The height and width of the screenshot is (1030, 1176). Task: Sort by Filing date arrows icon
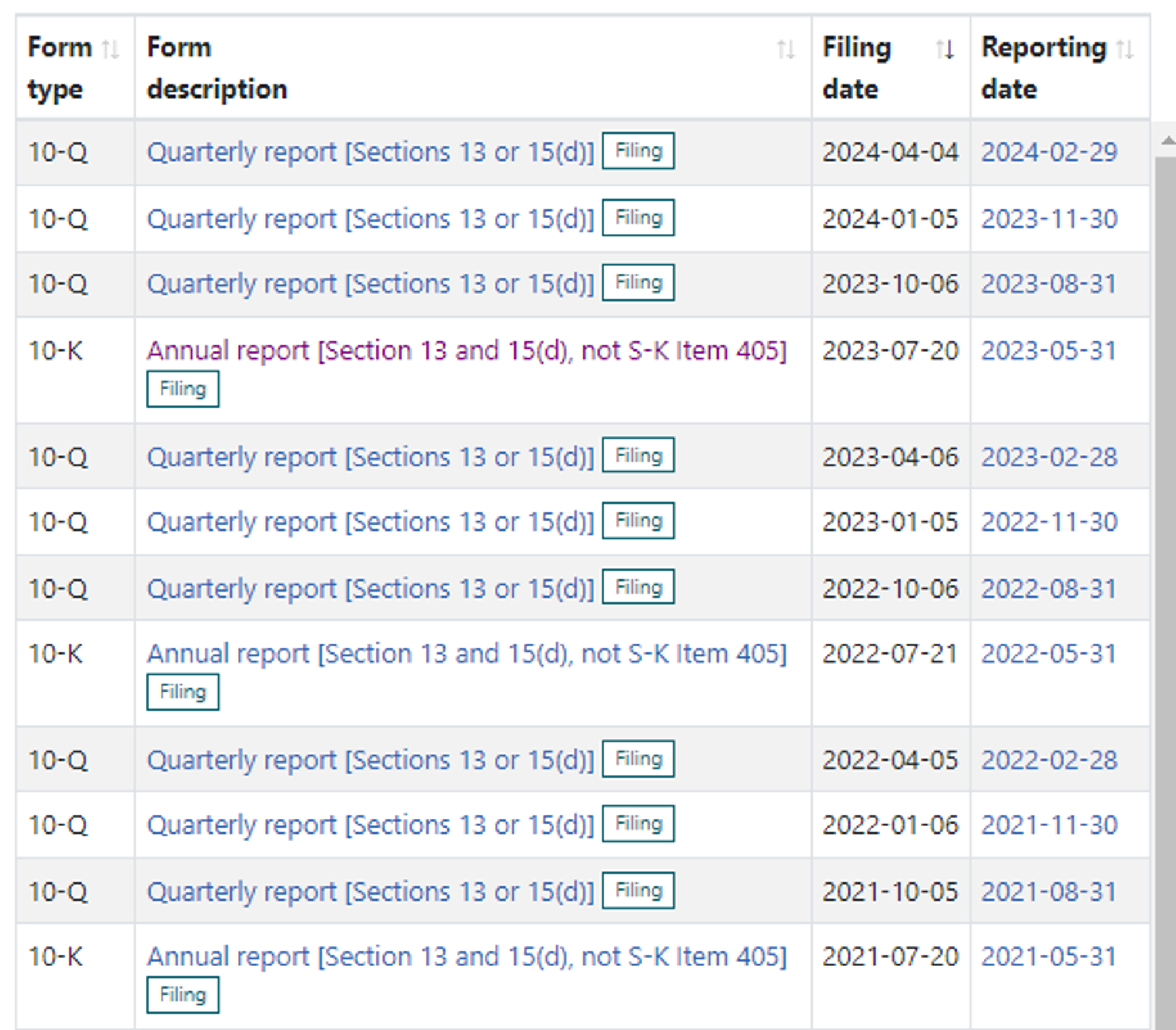point(944,49)
